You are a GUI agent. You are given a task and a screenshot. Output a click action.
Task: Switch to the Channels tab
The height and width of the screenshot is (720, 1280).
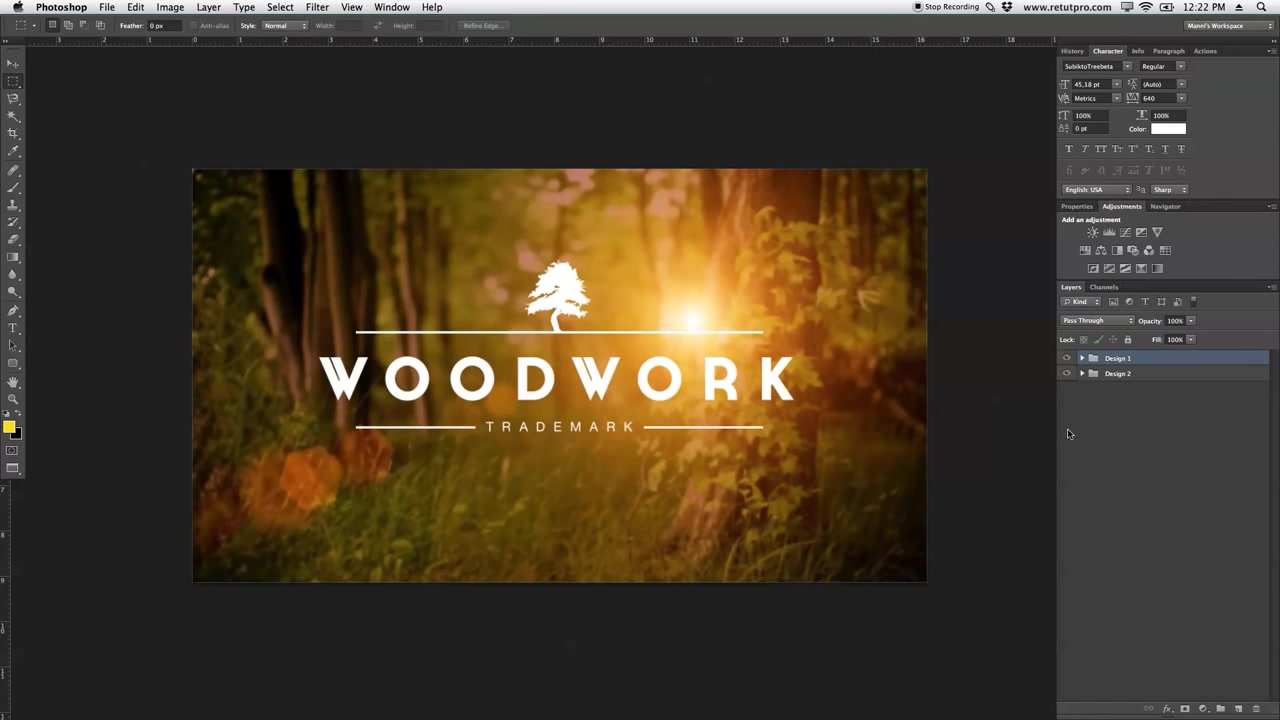(x=1103, y=287)
